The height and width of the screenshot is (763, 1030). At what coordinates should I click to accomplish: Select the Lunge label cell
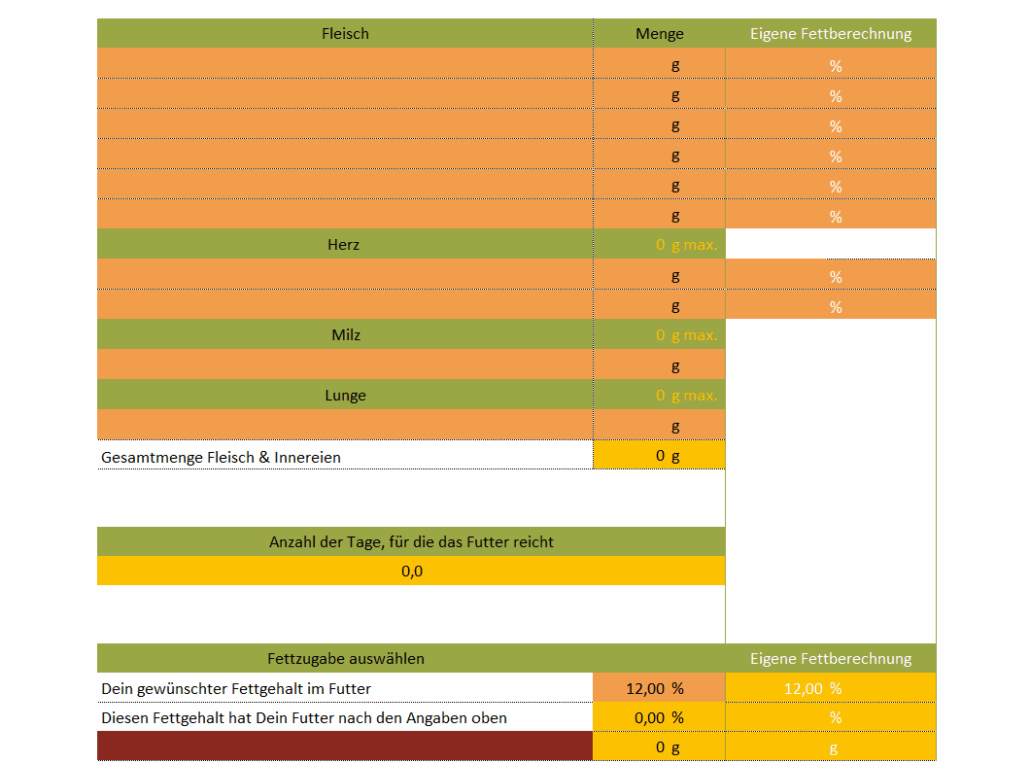[345, 395]
